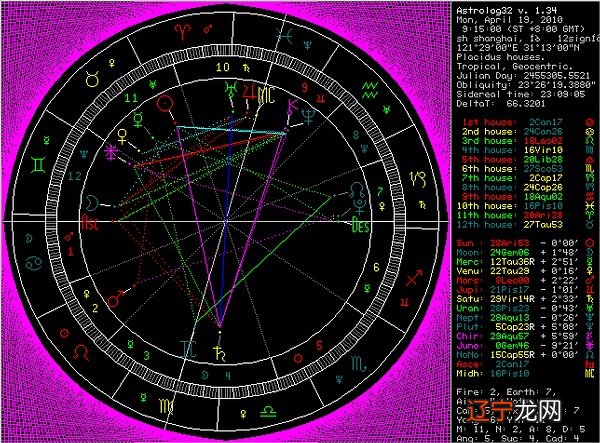The image size is (600, 443).
Task: Select the red Asc label on the horizon line
Action: [x=90, y=222]
